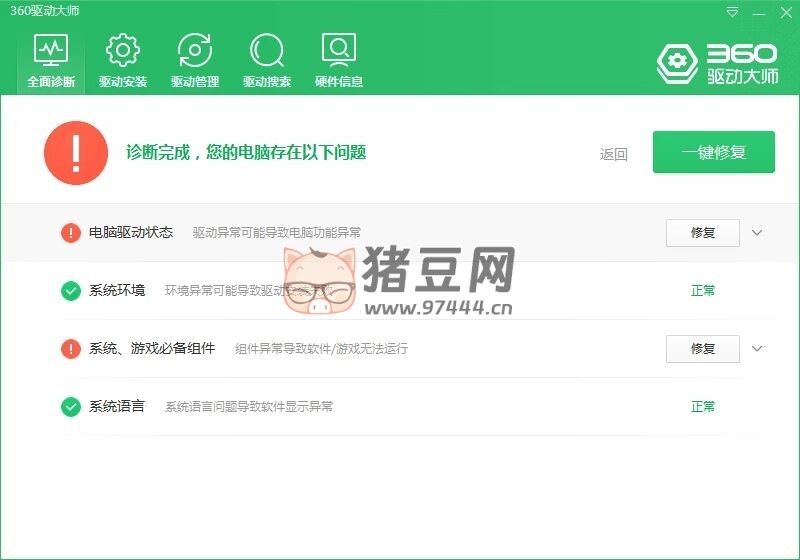This screenshot has width=800, height=560.
Task: Click 修复 for 系统、游戏必备组件
Action: [x=702, y=349]
